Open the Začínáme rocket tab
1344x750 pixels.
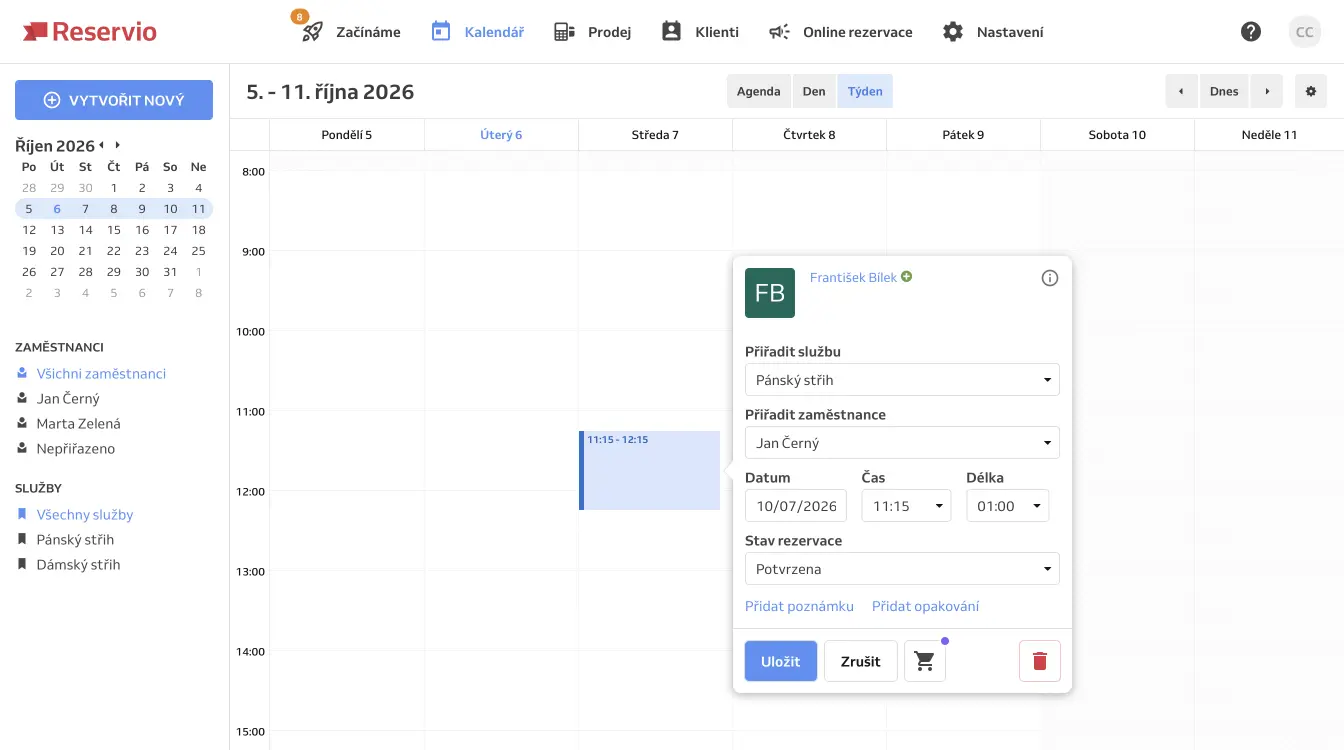point(351,32)
